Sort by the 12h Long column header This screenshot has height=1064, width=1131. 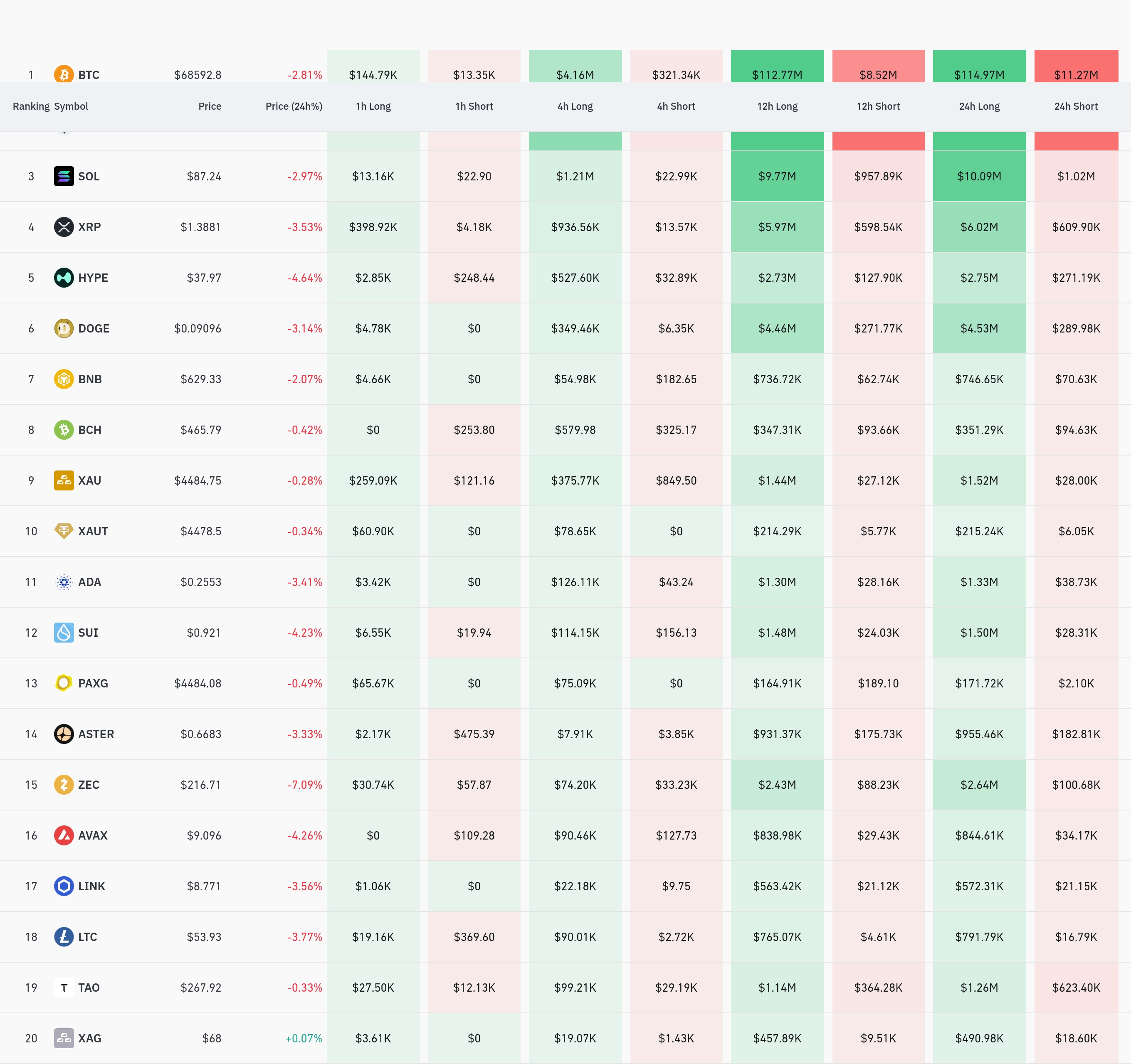777,106
